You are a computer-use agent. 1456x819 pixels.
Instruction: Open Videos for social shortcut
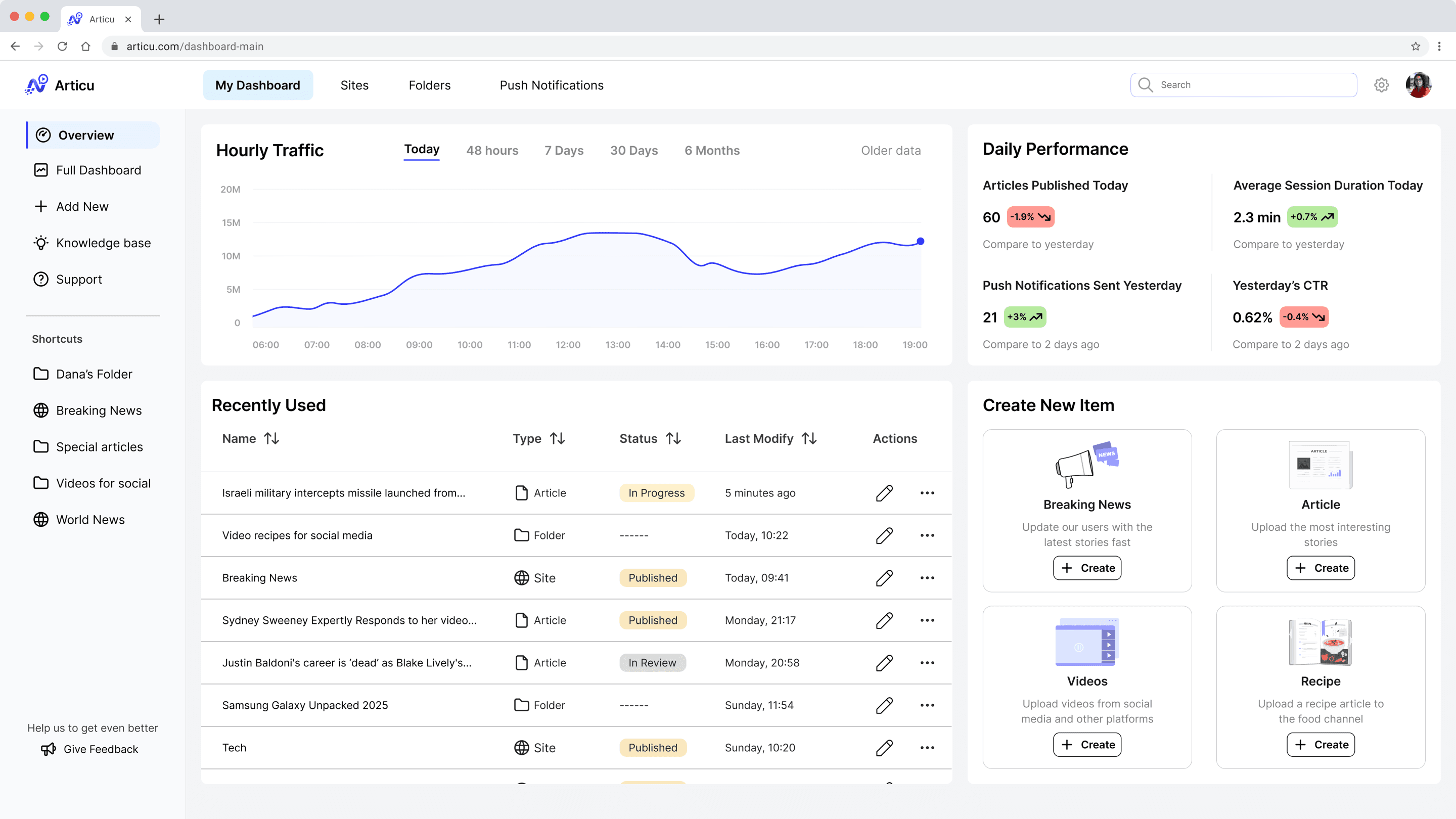(92, 483)
